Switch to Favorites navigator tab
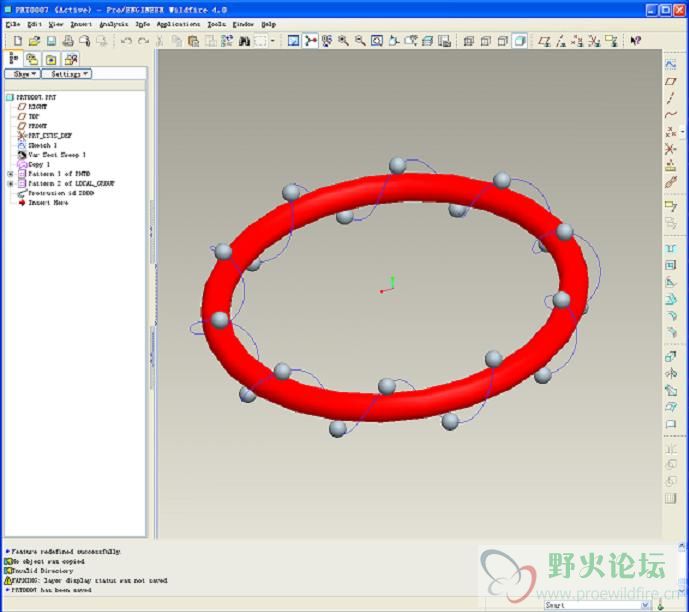The width and height of the screenshot is (689, 612). tap(51, 59)
